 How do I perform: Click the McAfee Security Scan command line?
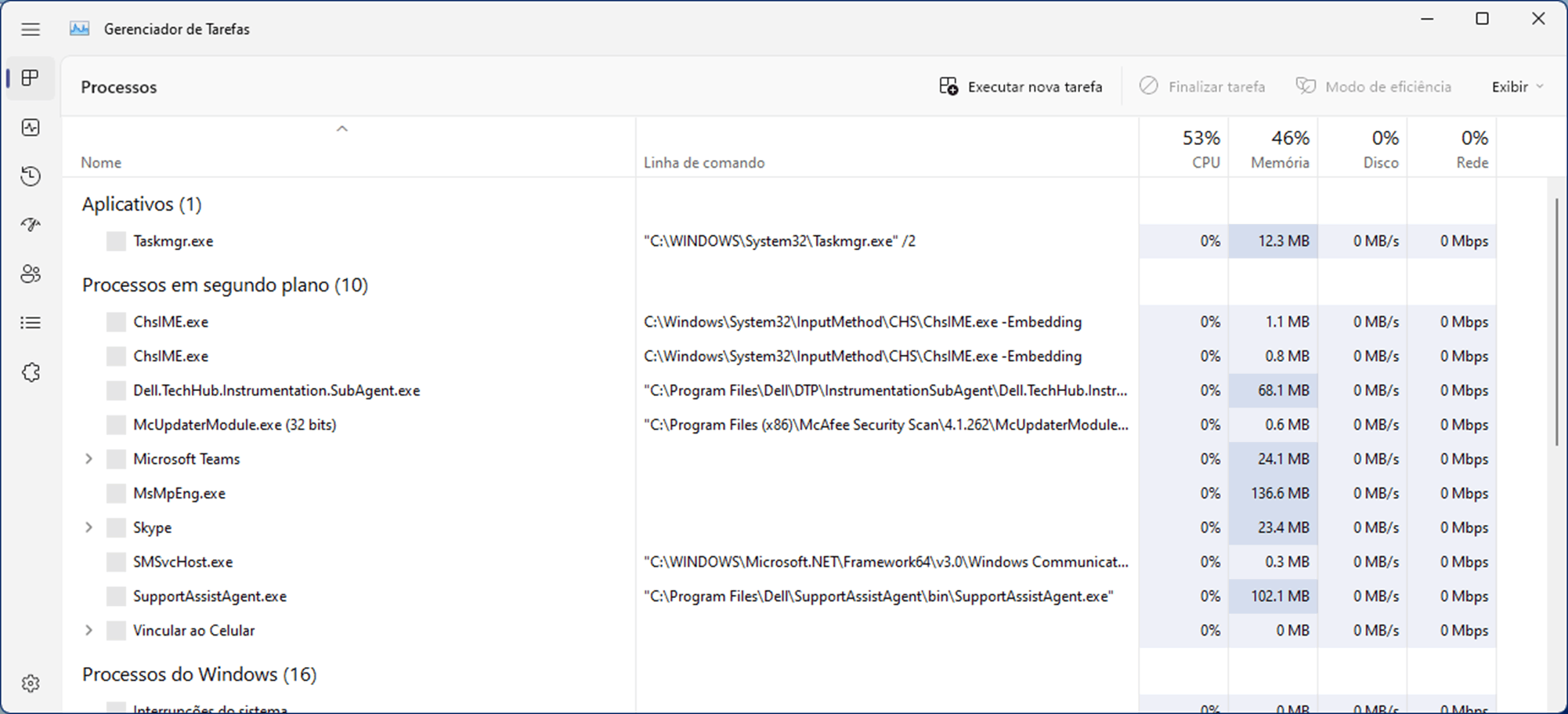[x=886, y=425]
